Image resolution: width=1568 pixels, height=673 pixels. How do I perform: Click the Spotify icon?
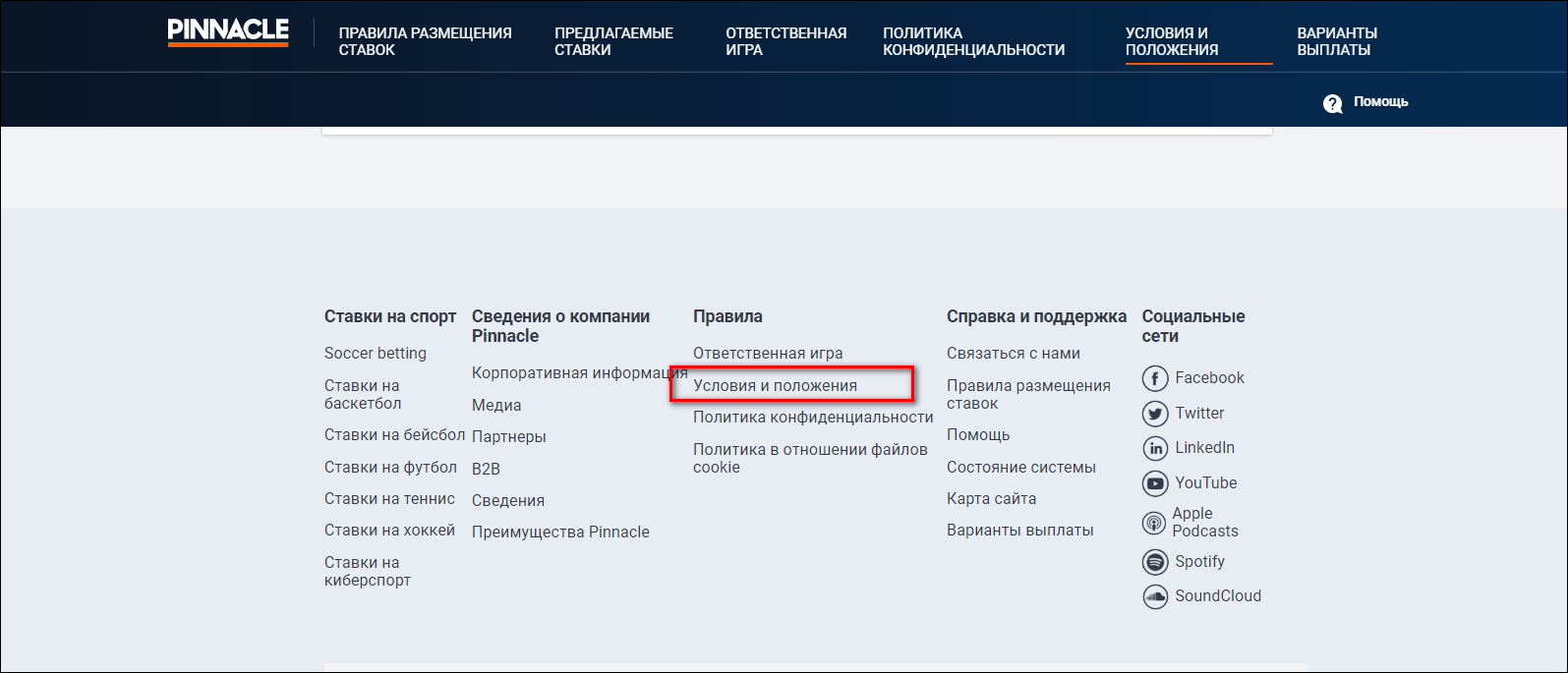1155,562
